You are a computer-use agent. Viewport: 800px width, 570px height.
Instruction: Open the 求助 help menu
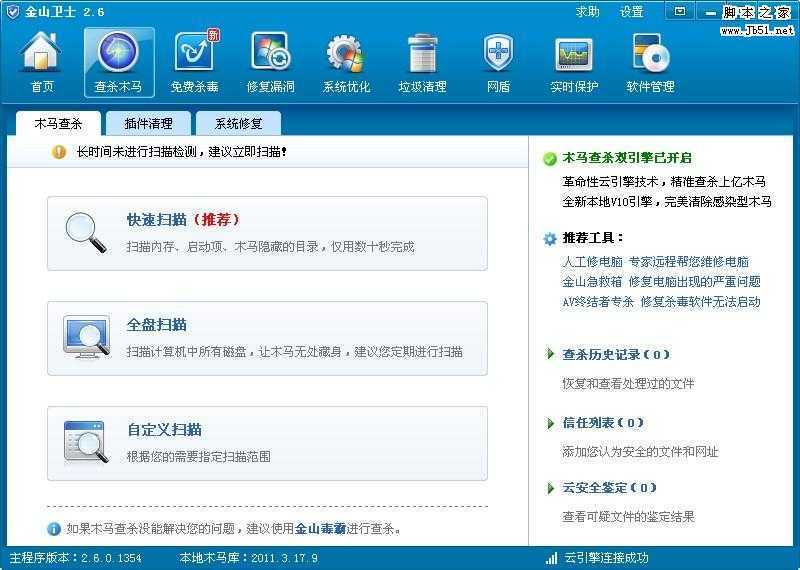tap(587, 11)
